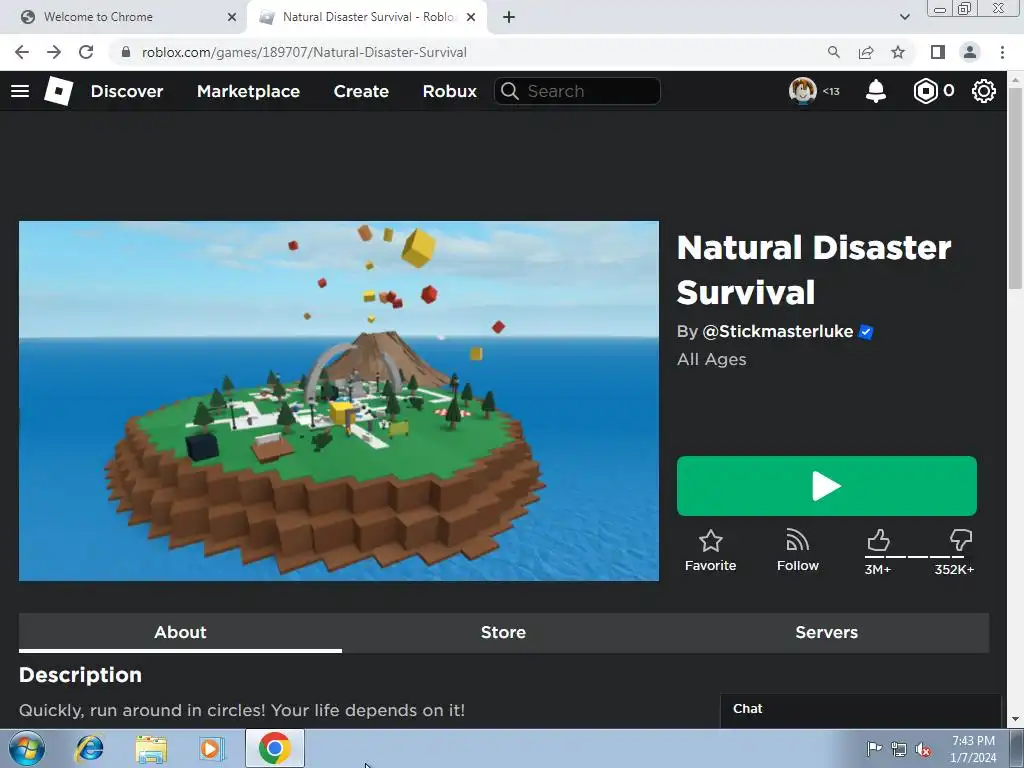Open the Robux balance icon
Image resolution: width=1024 pixels, height=768 pixels.
tap(925, 91)
